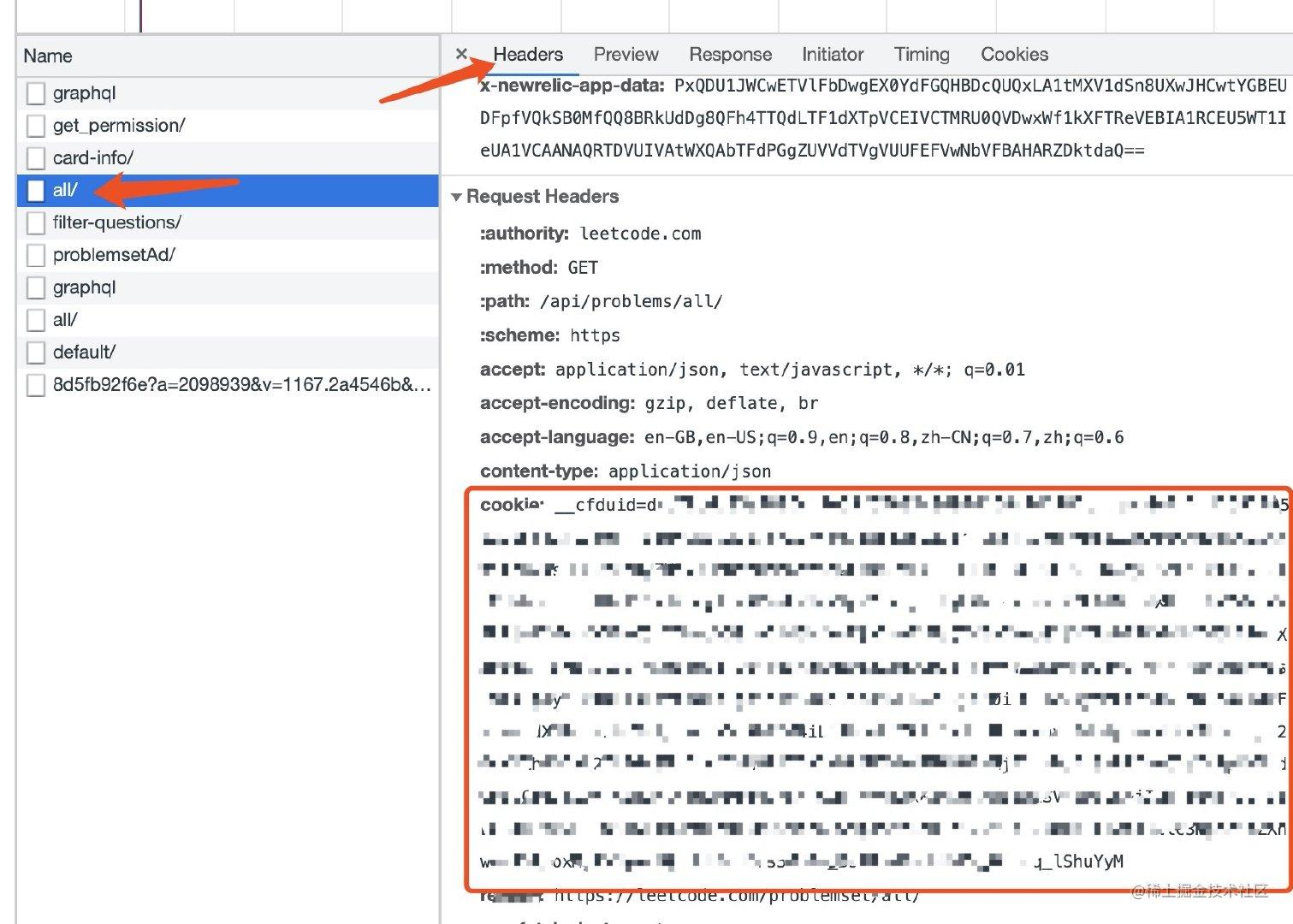This screenshot has width=1293, height=924.
Task: Click the accept-language en-GB header line
Action: [802, 437]
